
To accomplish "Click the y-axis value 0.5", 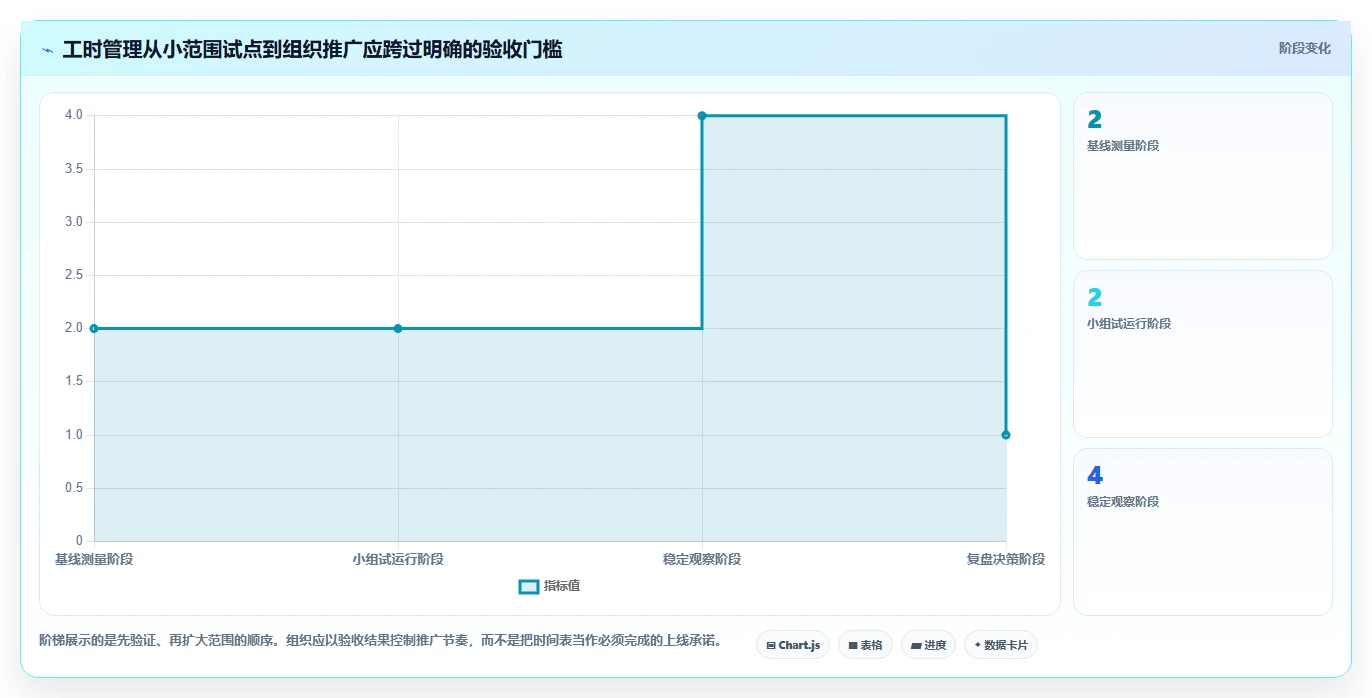I will click(x=74, y=488).
